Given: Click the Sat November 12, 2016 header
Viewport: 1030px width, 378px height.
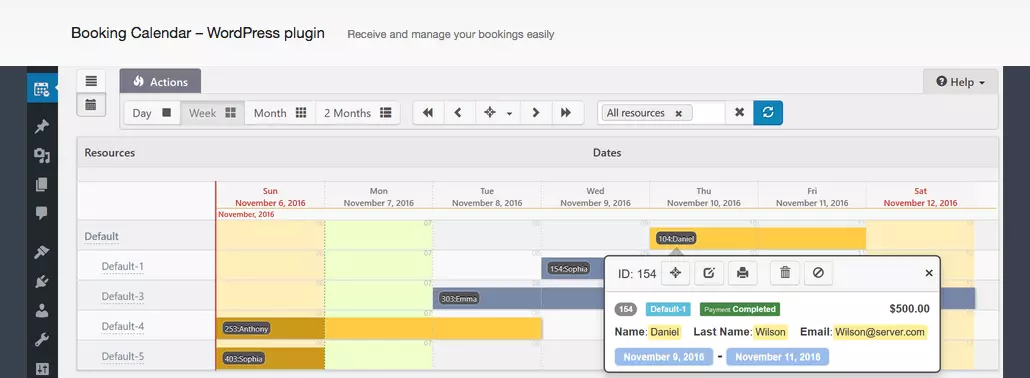Looking at the screenshot, I should pyautogui.click(x=920, y=197).
